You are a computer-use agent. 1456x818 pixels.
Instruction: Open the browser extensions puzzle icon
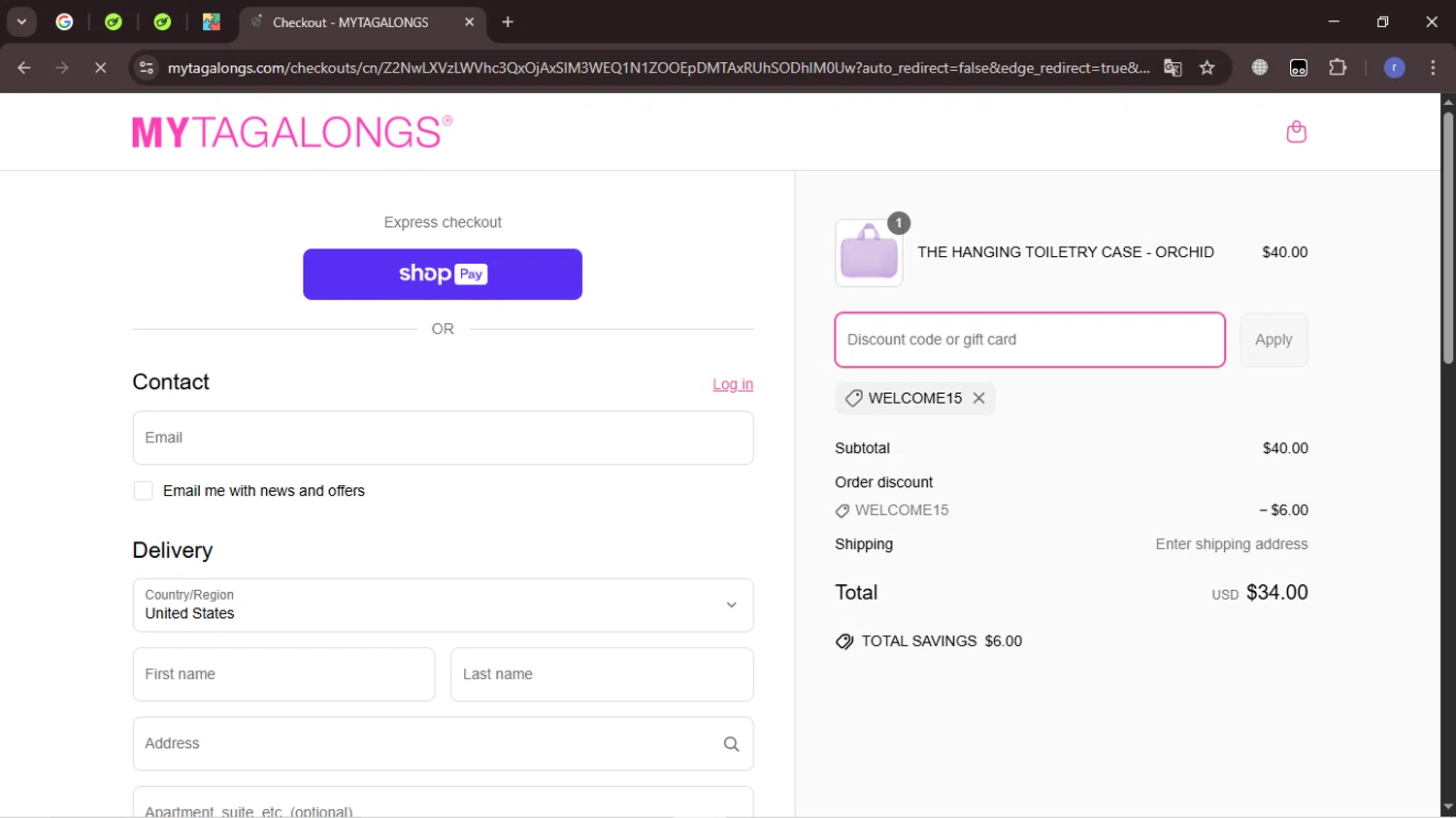[1338, 68]
